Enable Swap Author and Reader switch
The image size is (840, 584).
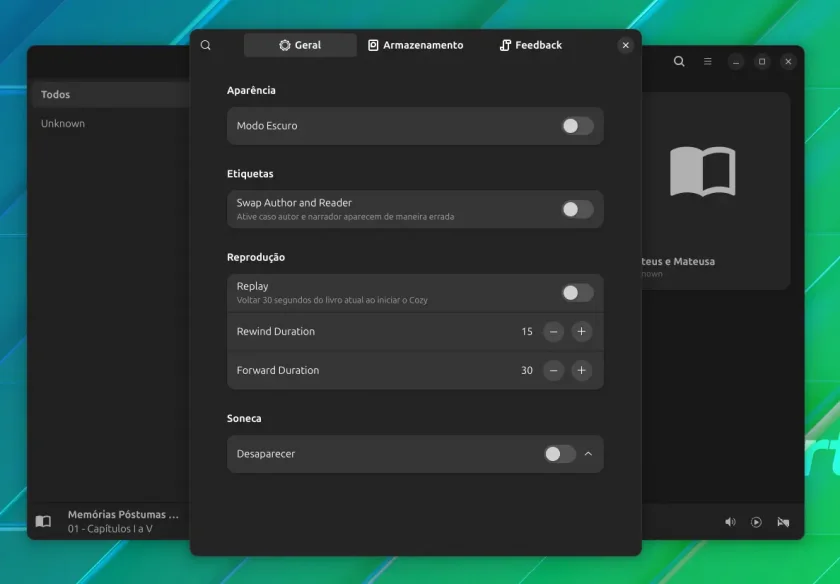pyautogui.click(x=578, y=209)
